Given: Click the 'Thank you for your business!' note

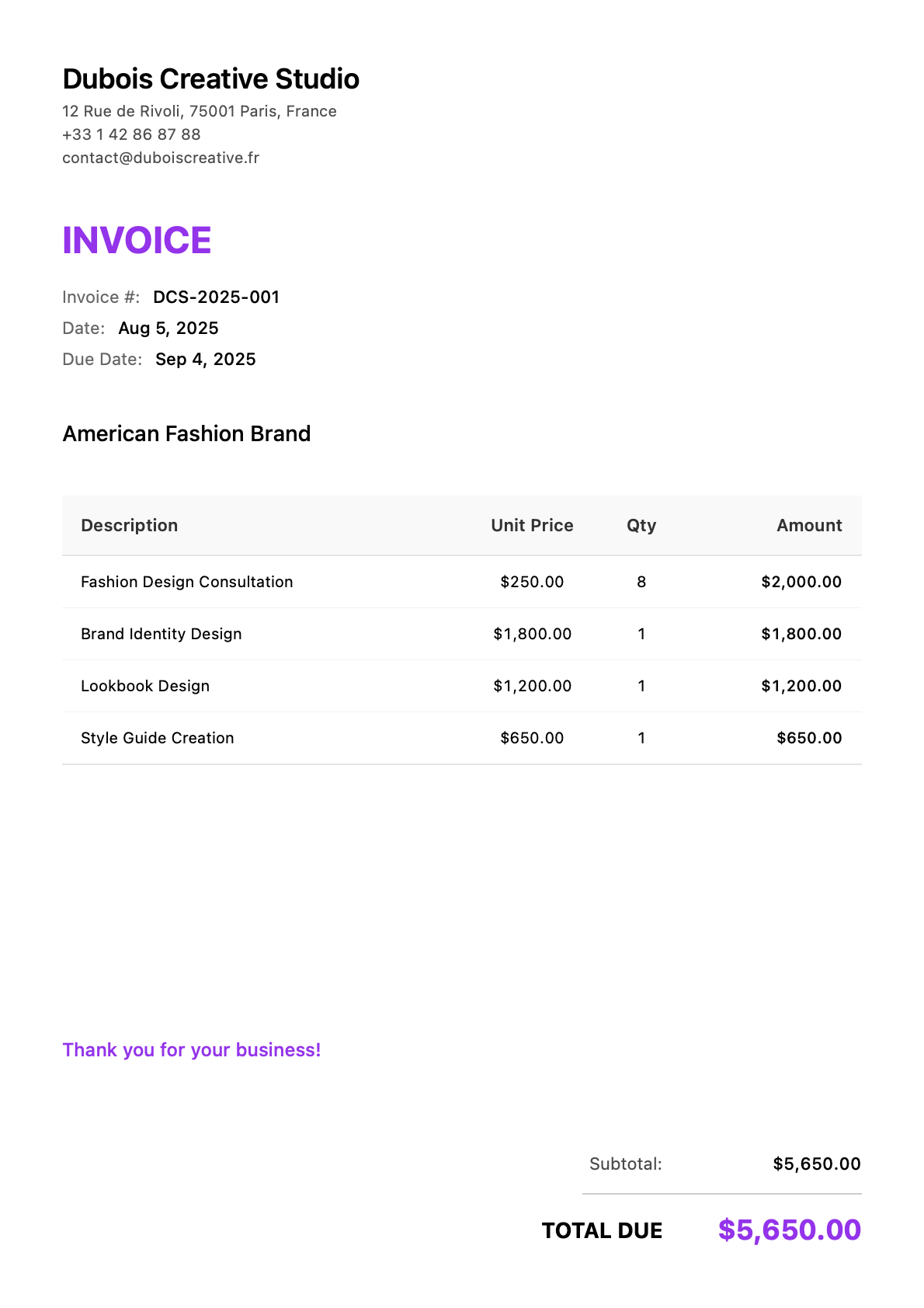Looking at the screenshot, I should pyautogui.click(x=192, y=1050).
